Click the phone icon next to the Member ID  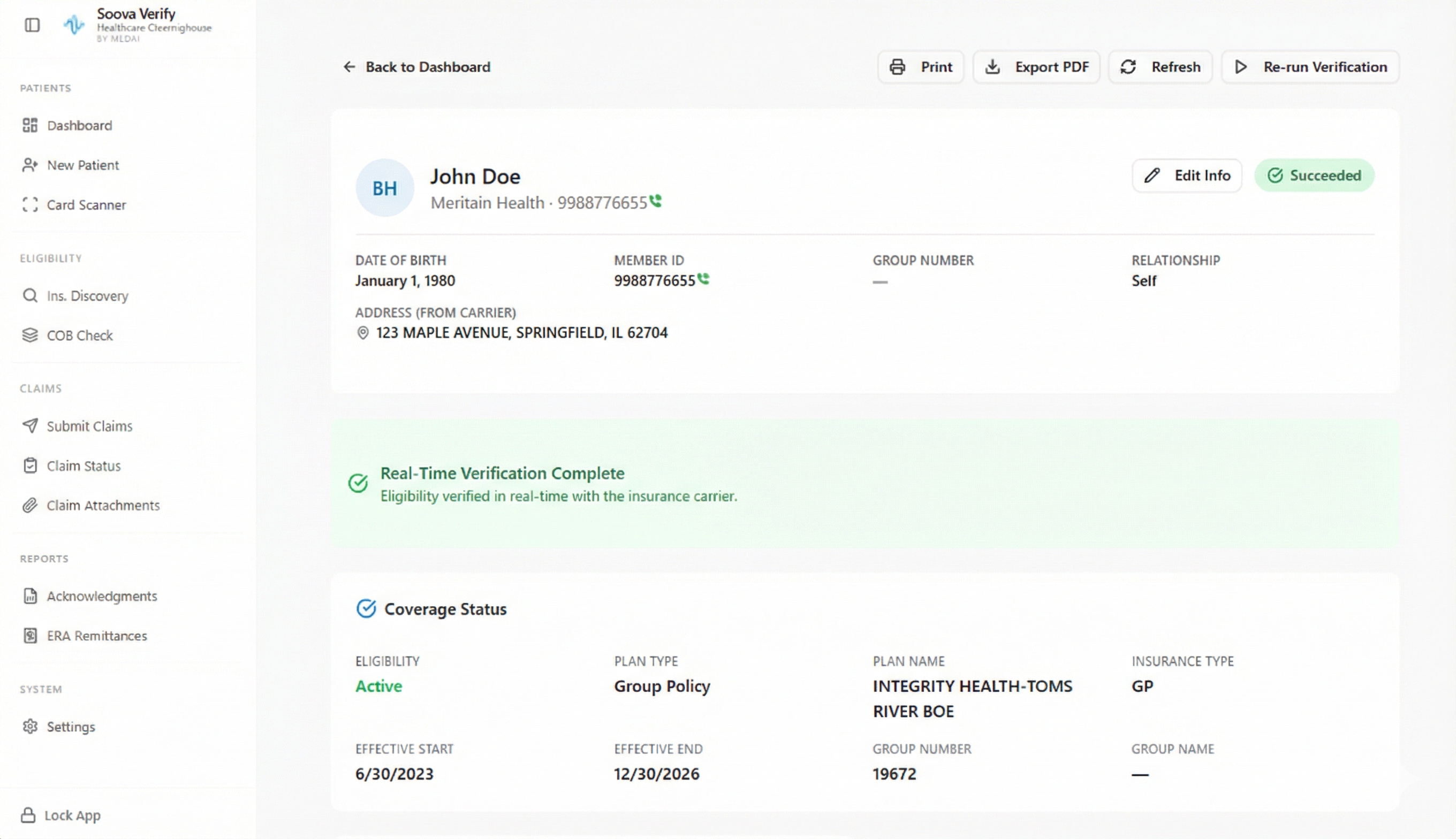703,279
